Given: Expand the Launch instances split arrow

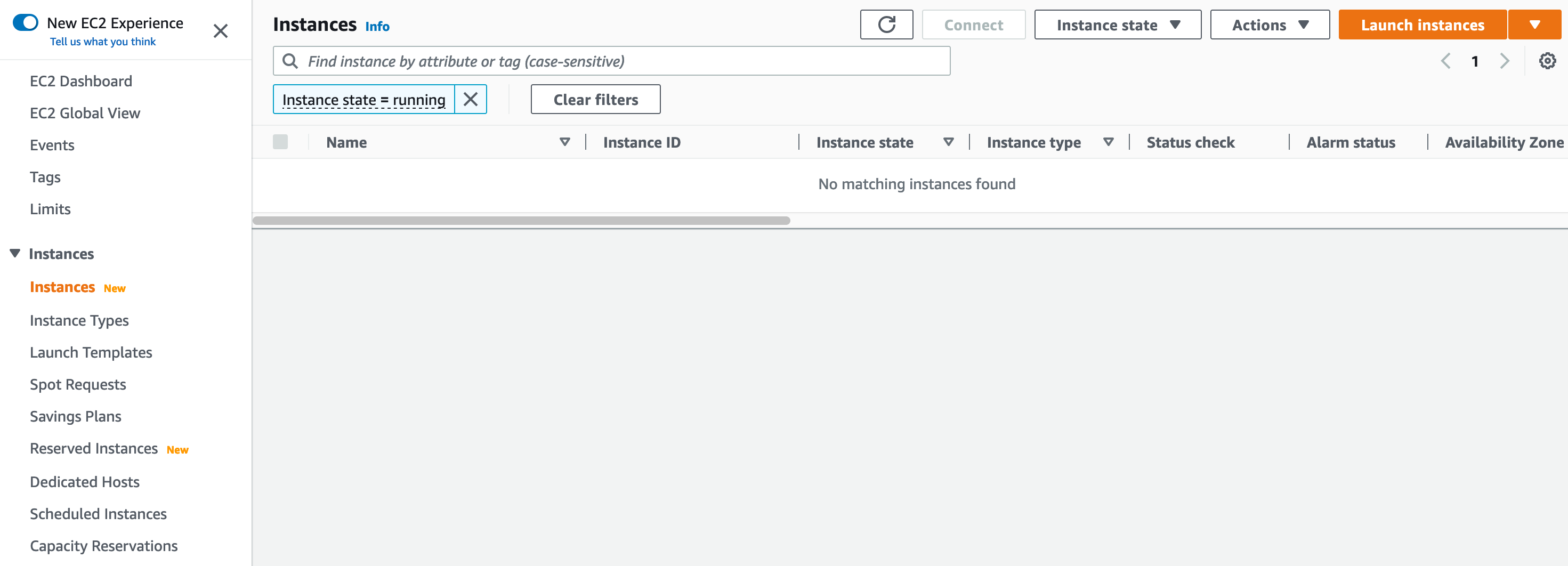Looking at the screenshot, I should [x=1534, y=25].
